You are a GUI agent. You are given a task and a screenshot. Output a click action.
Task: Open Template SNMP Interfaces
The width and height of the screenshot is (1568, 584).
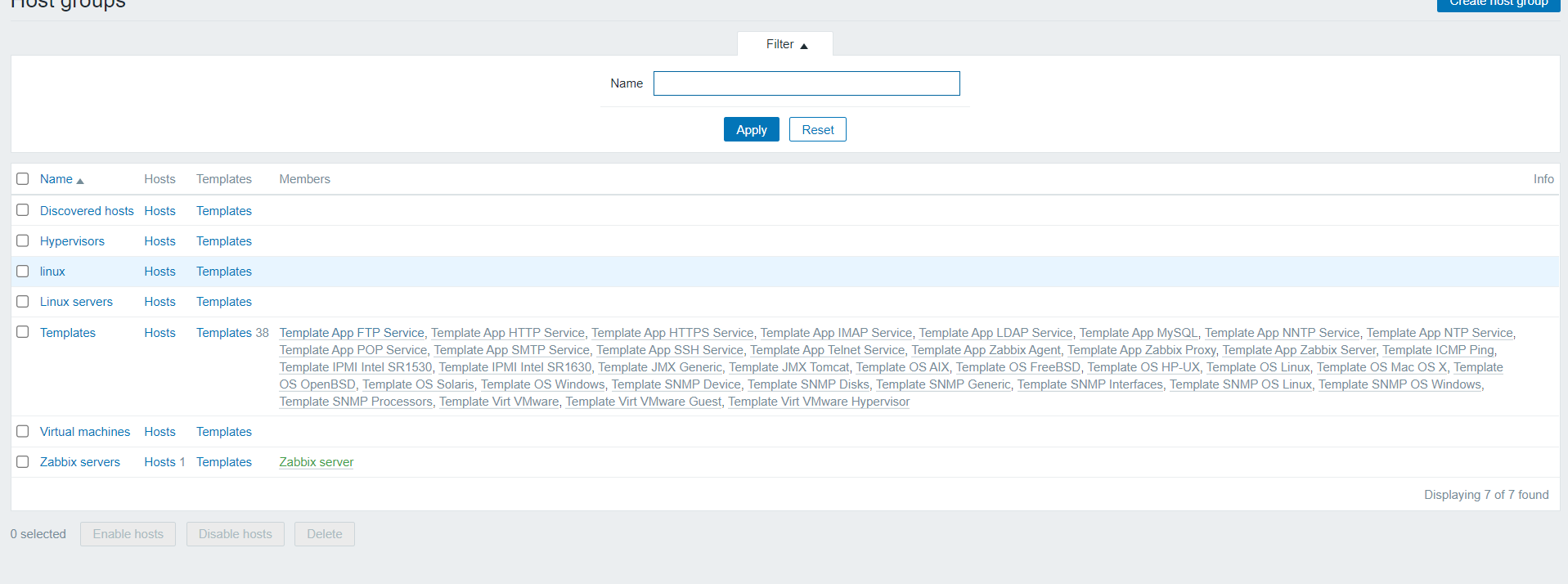pyautogui.click(x=1090, y=384)
